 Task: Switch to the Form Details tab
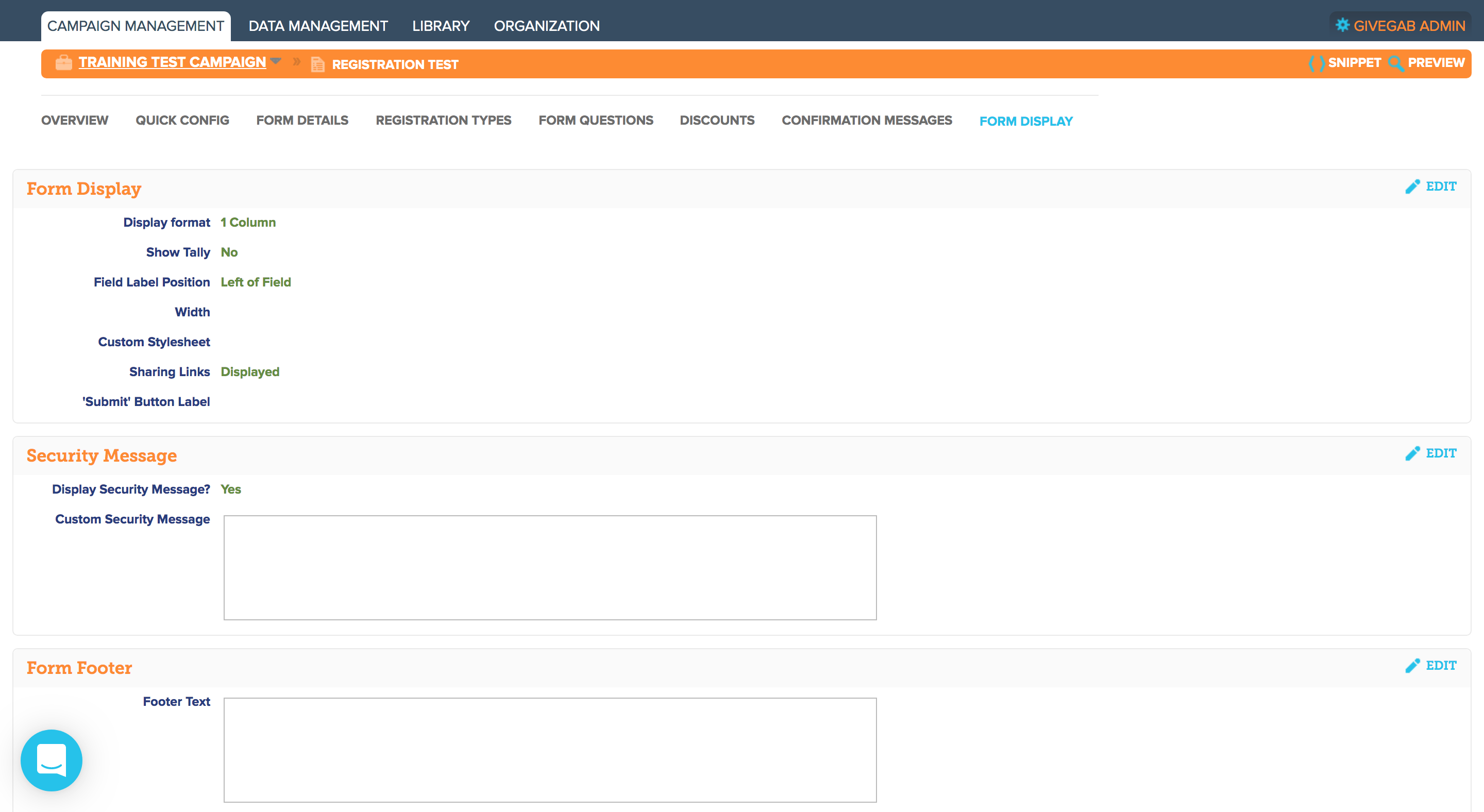(302, 121)
